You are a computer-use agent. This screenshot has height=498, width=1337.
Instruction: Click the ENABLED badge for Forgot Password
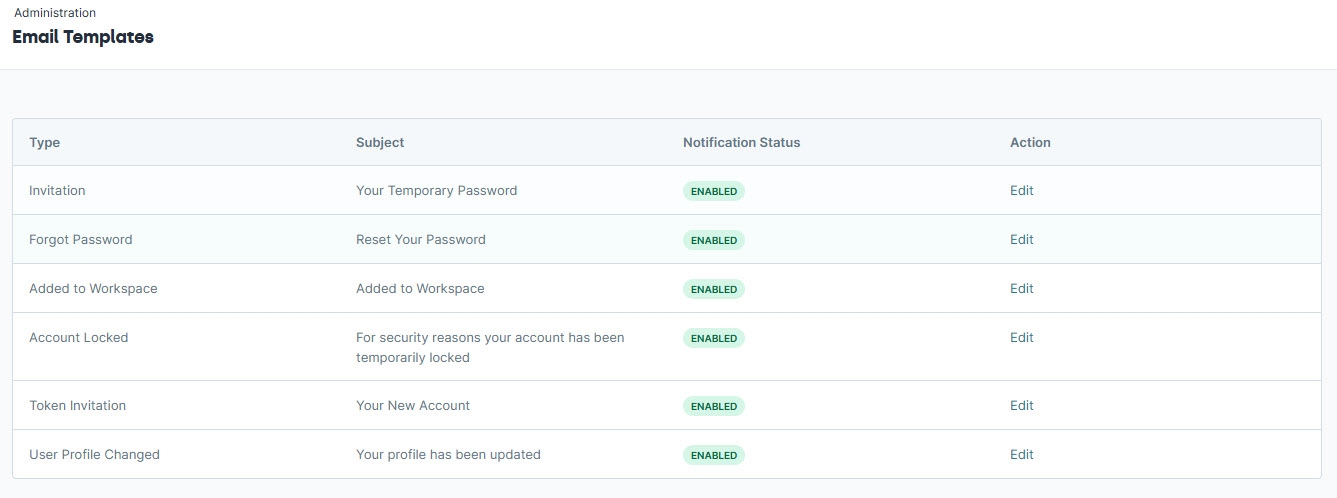pyautogui.click(x=714, y=240)
